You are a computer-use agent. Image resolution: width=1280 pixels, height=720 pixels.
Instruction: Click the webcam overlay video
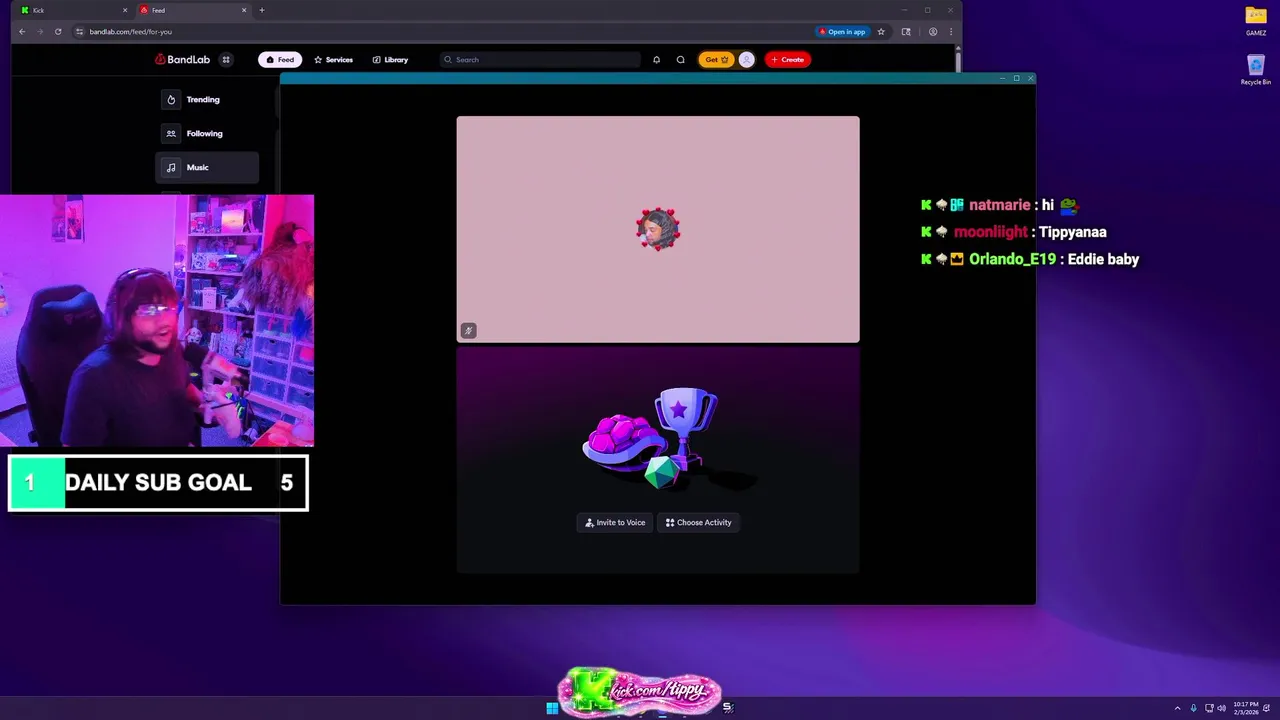click(x=157, y=321)
